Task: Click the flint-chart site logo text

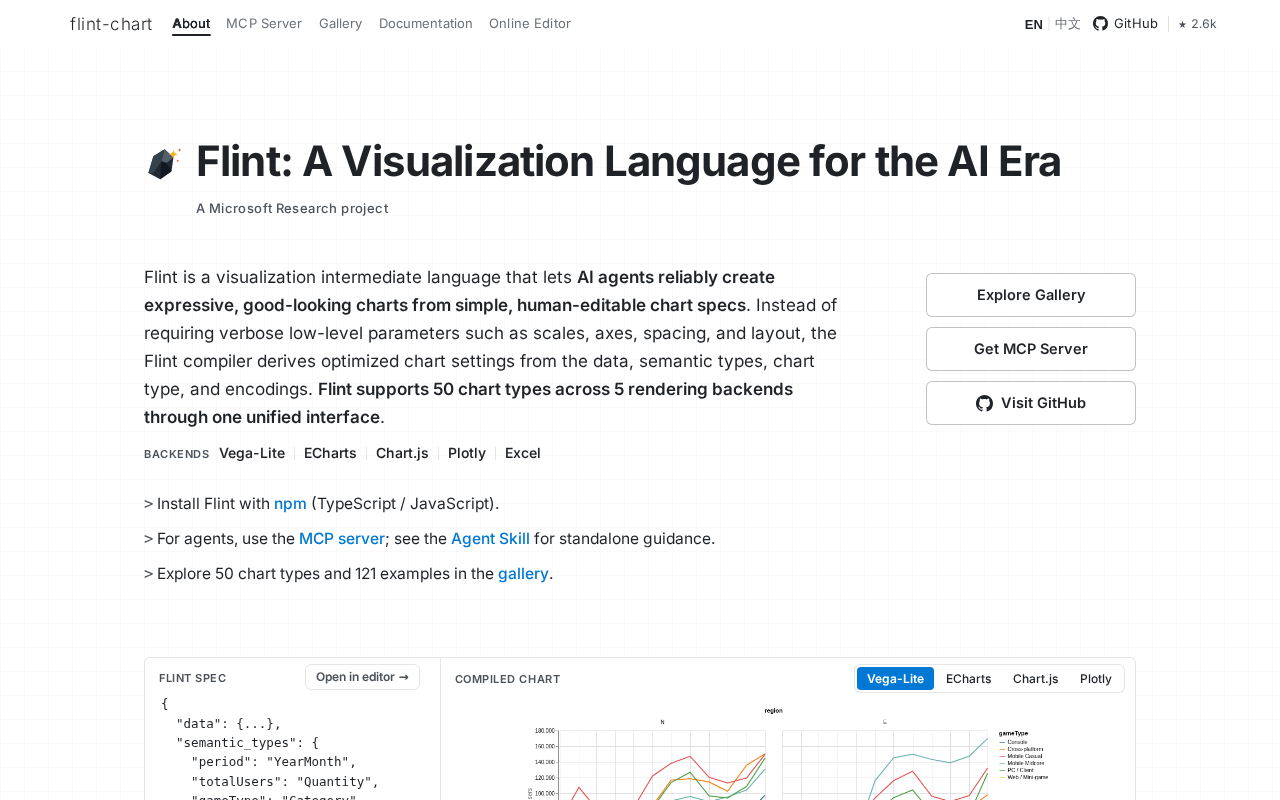Action: tap(111, 24)
